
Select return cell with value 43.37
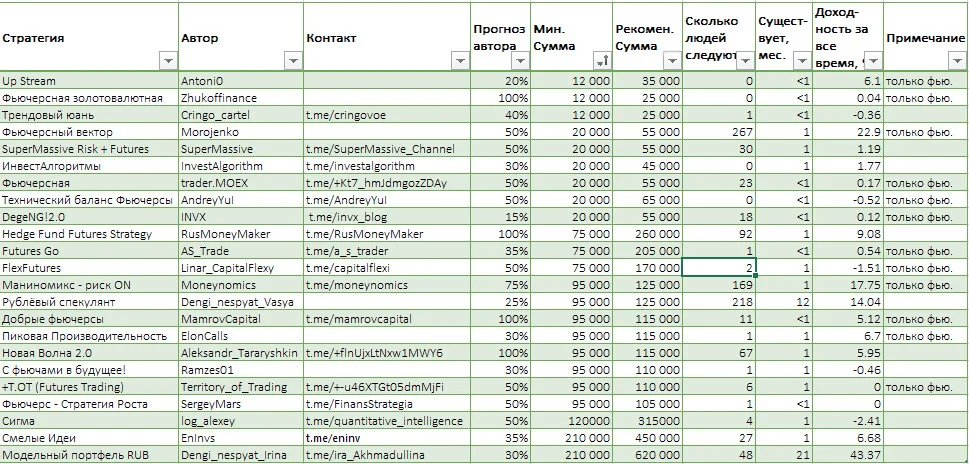click(x=847, y=455)
